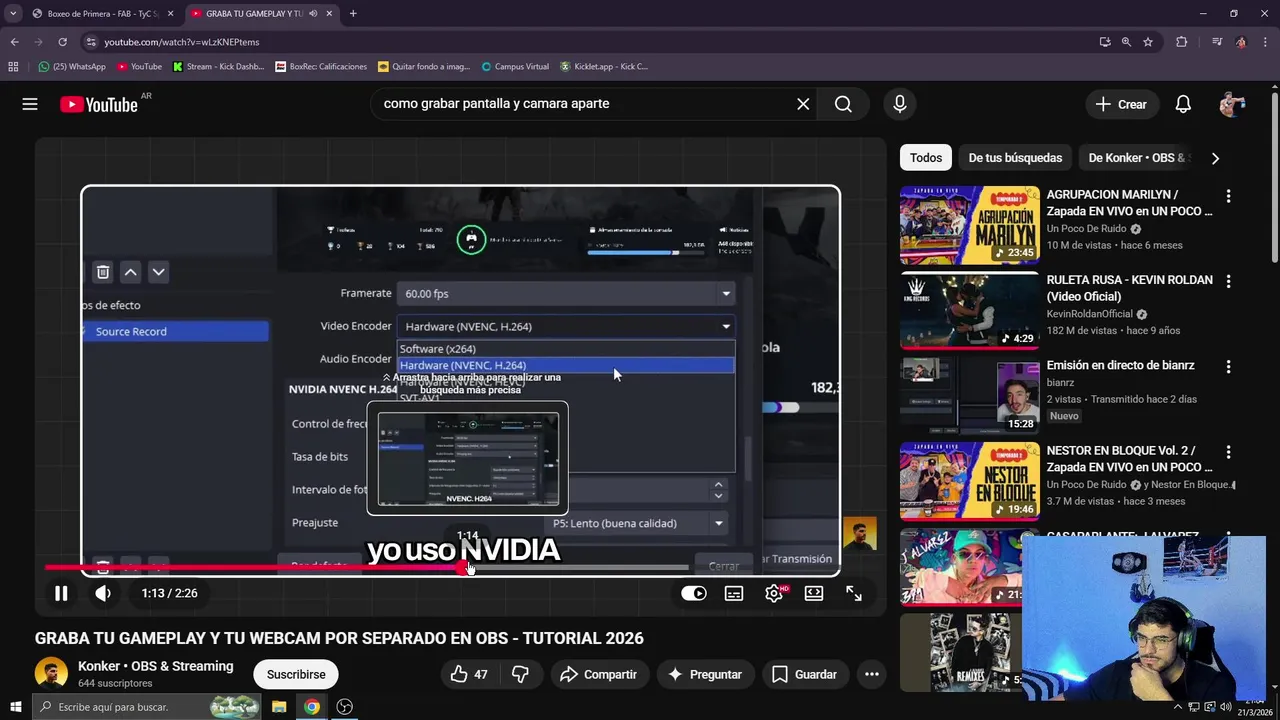Start voice search with the microphone

pos(900,104)
